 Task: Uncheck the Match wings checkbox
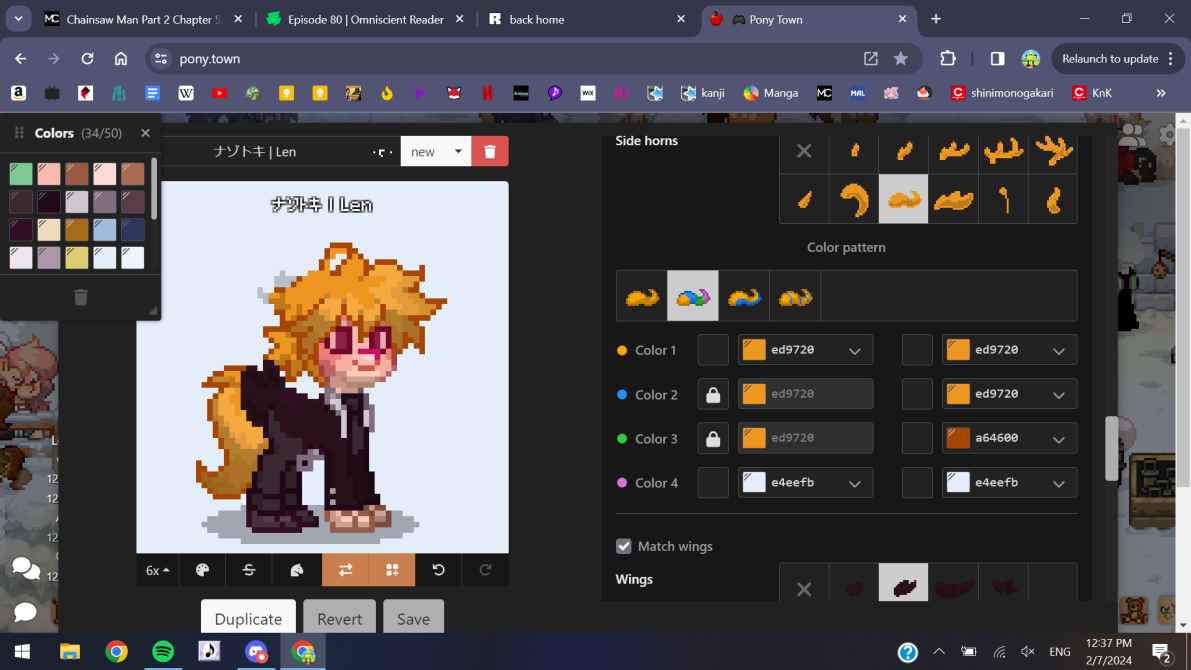(x=624, y=546)
